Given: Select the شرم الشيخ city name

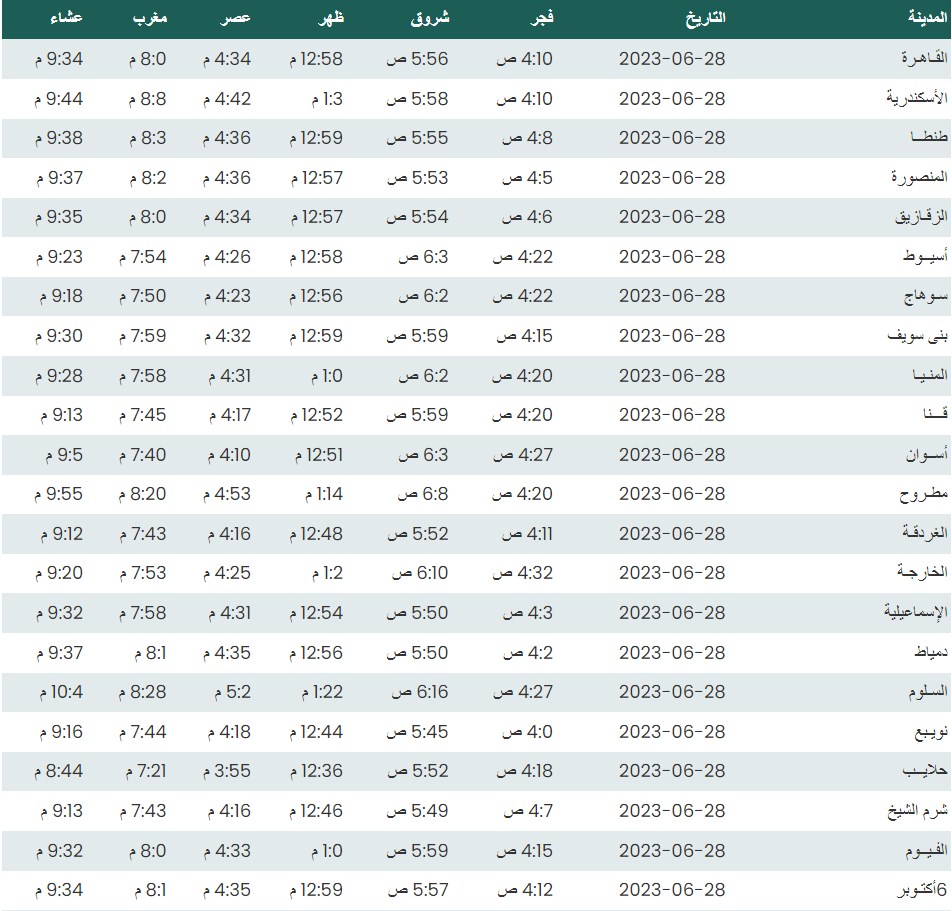Looking at the screenshot, I should pos(909,811).
